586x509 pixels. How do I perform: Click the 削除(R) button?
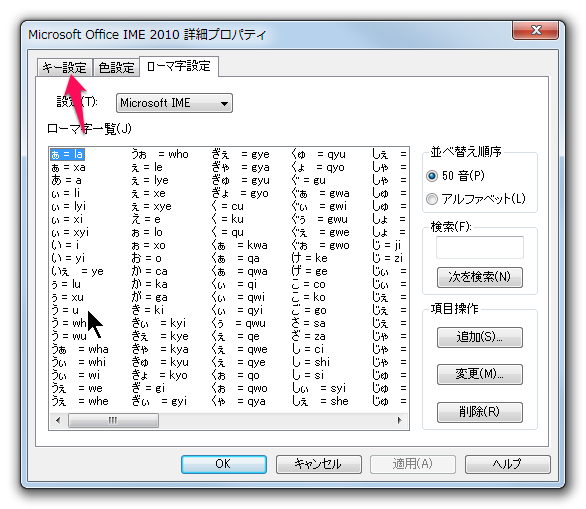click(x=479, y=412)
